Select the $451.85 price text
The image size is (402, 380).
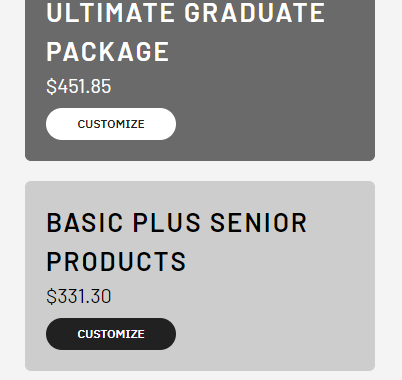click(79, 86)
